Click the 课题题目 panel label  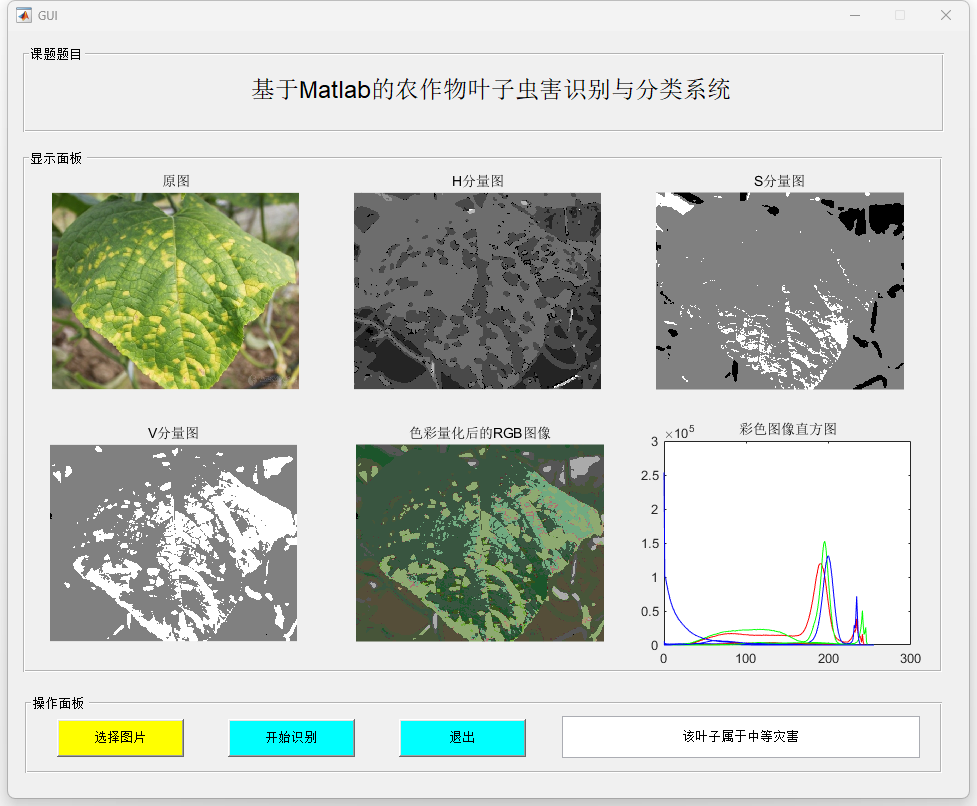56,54
